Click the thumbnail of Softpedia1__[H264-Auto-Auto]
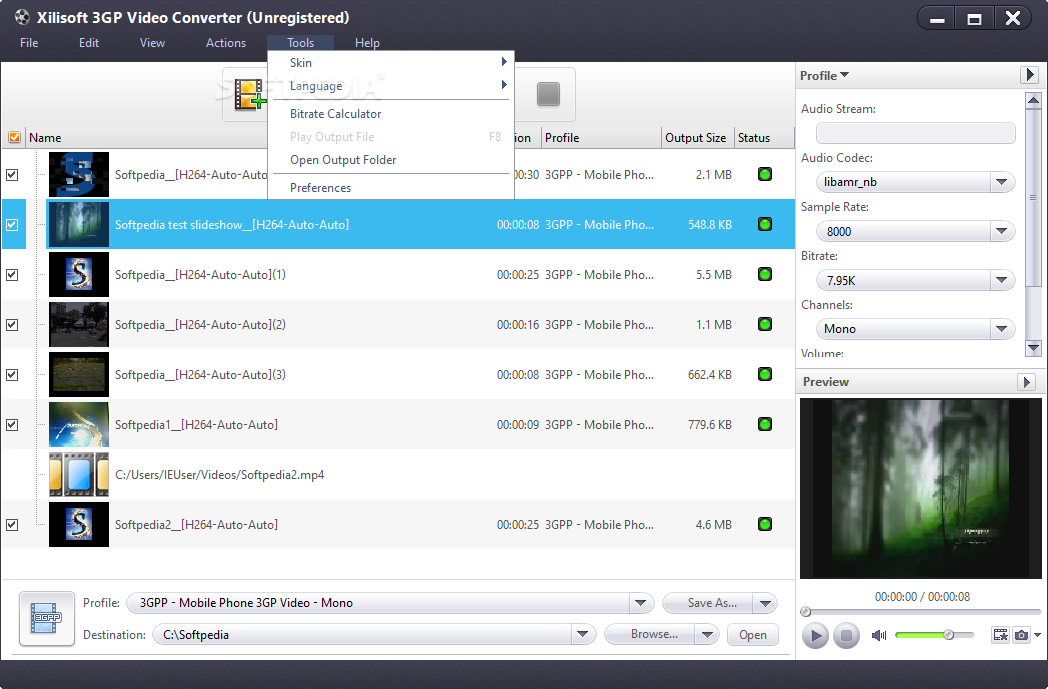Screen dimensions: 1048x689 79,424
